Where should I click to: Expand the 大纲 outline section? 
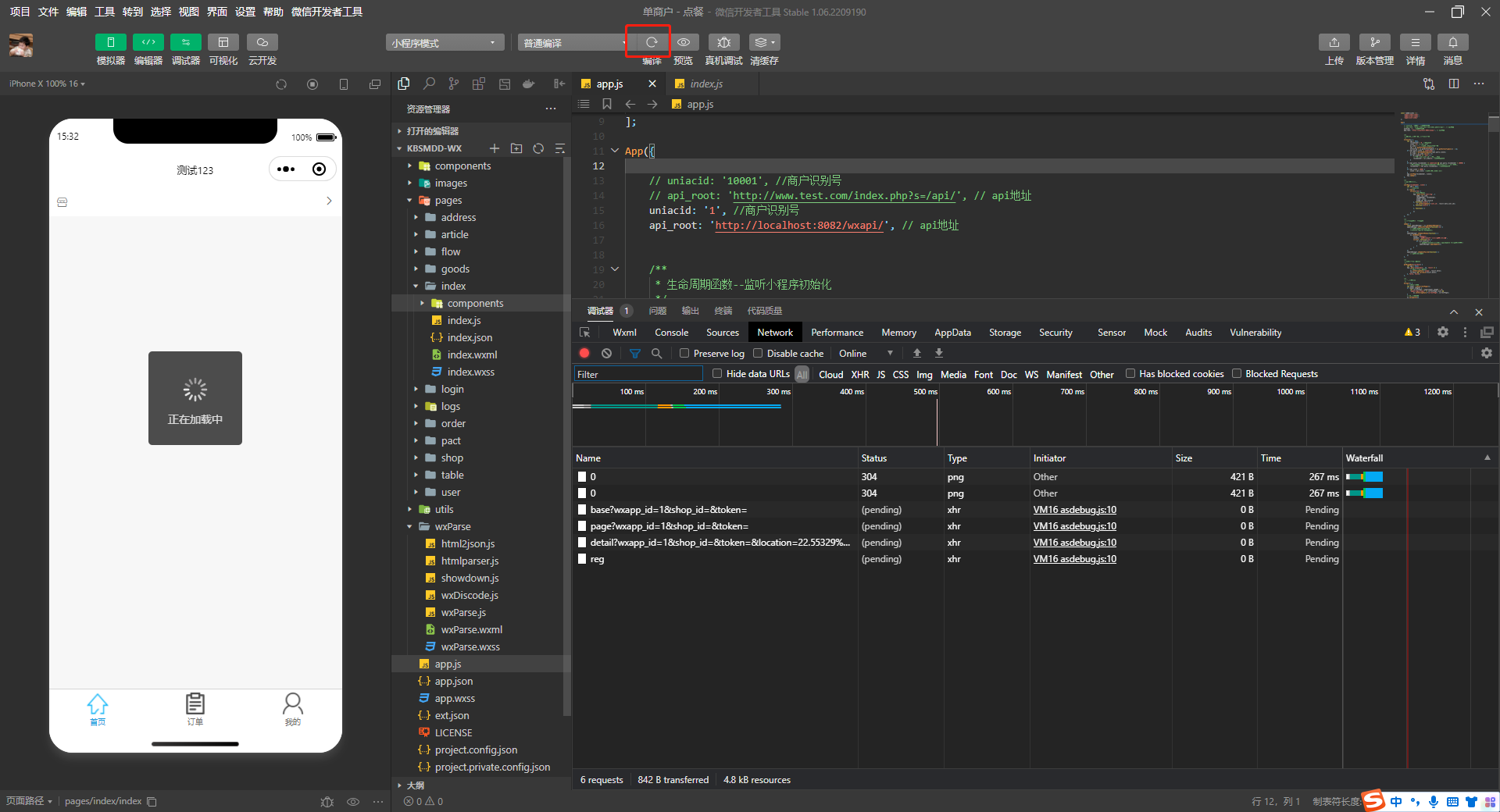click(x=415, y=785)
